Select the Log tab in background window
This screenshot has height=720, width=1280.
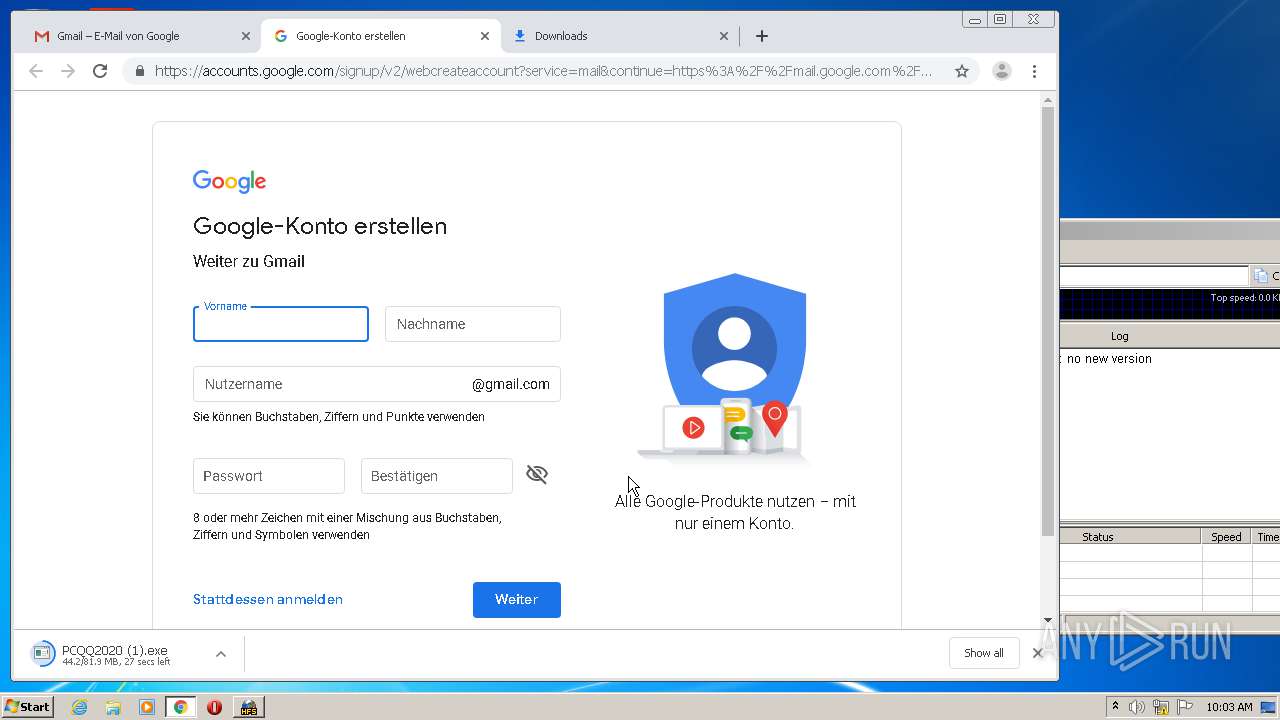pyautogui.click(x=1119, y=336)
